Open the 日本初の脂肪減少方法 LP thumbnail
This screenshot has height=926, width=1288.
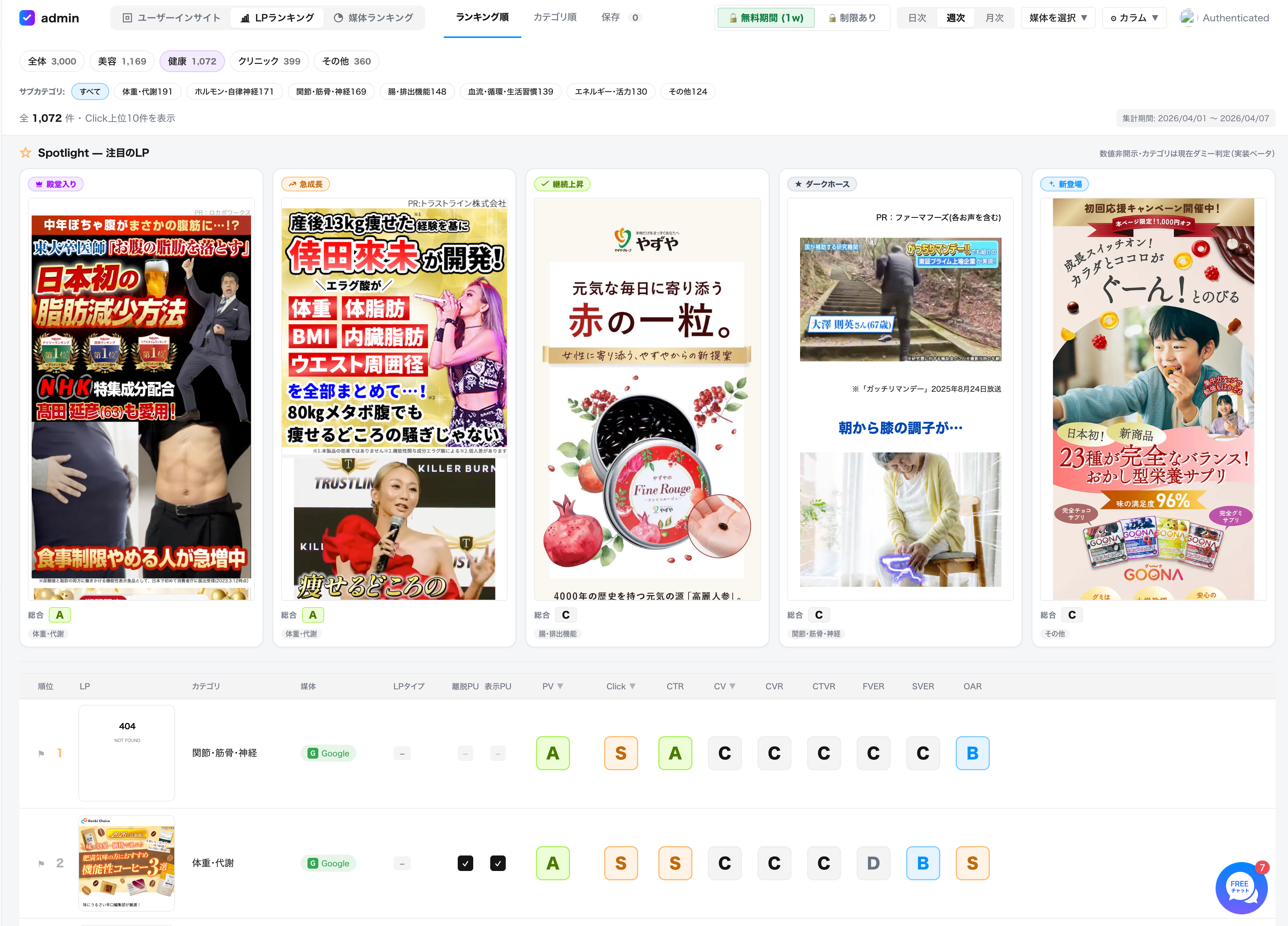[x=141, y=399]
